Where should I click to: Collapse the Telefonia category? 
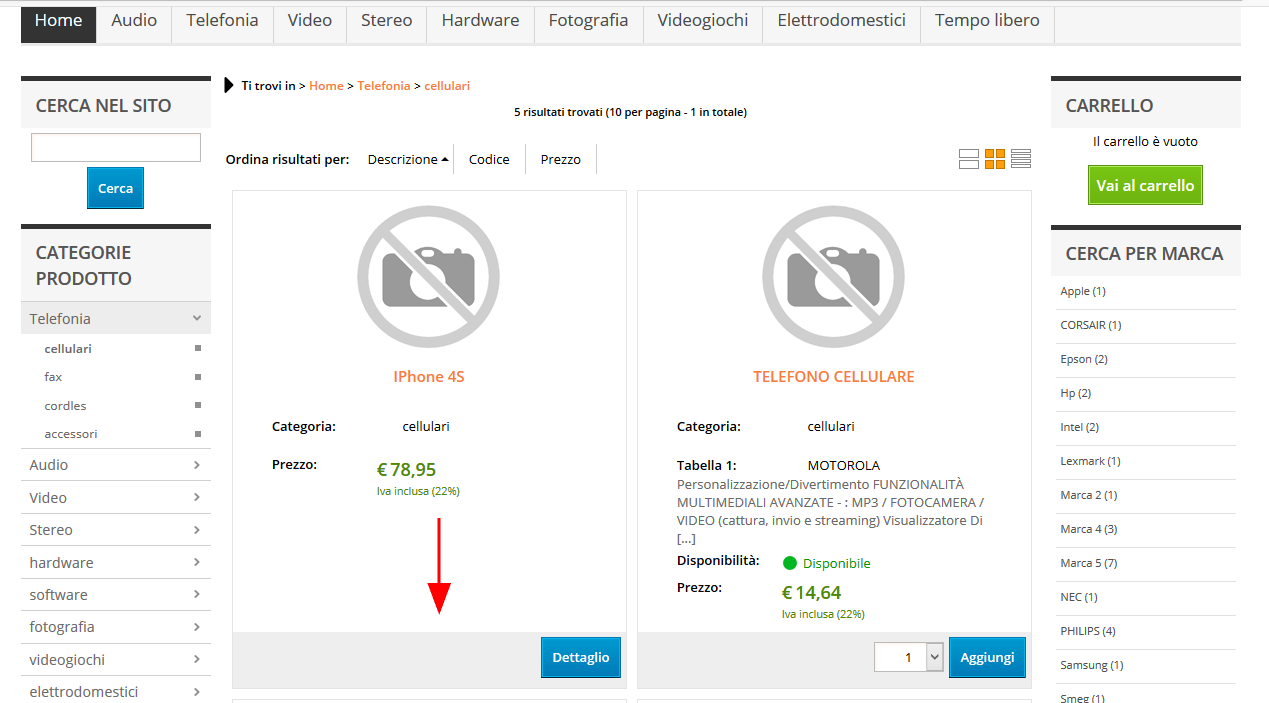tap(116, 318)
